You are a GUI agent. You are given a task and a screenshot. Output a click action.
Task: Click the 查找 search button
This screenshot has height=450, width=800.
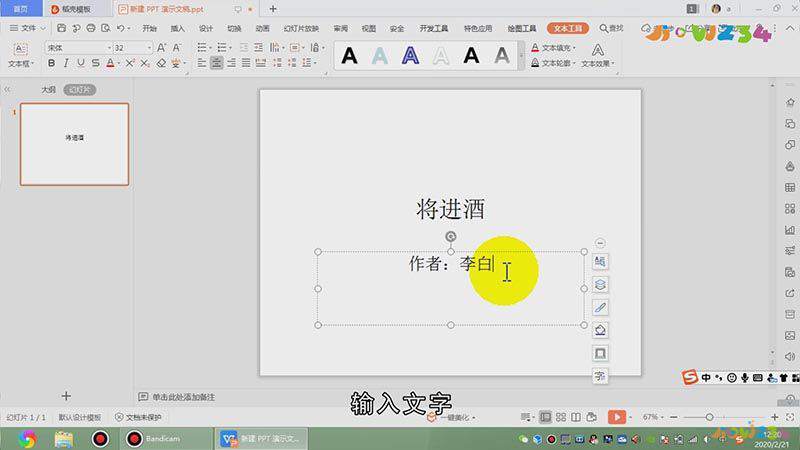click(x=611, y=28)
